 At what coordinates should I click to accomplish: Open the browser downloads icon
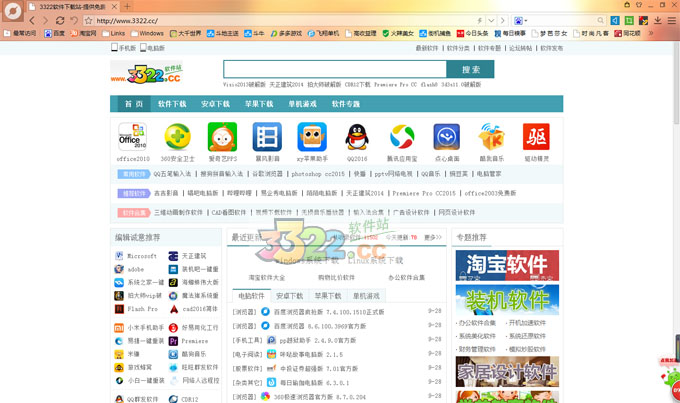pyautogui.click(x=658, y=20)
